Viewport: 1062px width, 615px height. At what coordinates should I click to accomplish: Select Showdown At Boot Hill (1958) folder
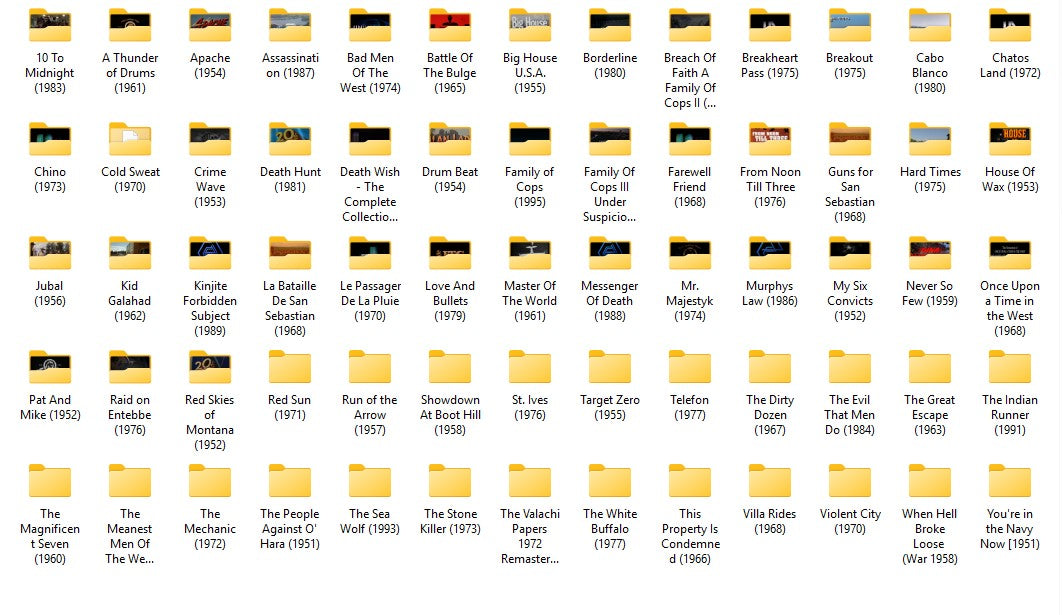(450, 367)
